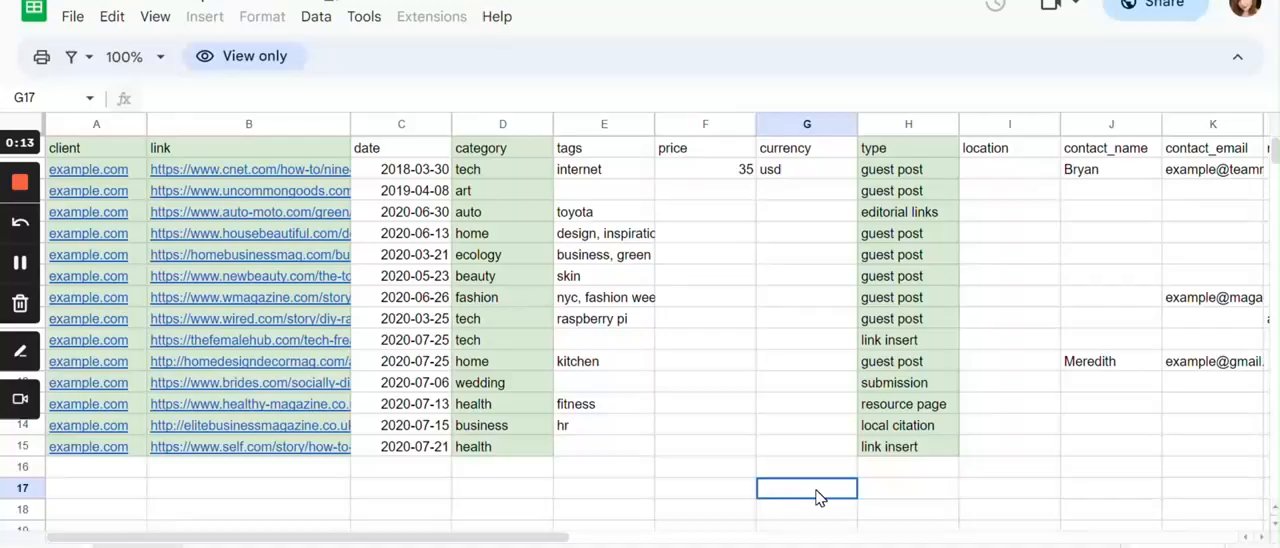Click the Share button
Viewport: 1280px width, 548px height.
click(x=1154, y=6)
